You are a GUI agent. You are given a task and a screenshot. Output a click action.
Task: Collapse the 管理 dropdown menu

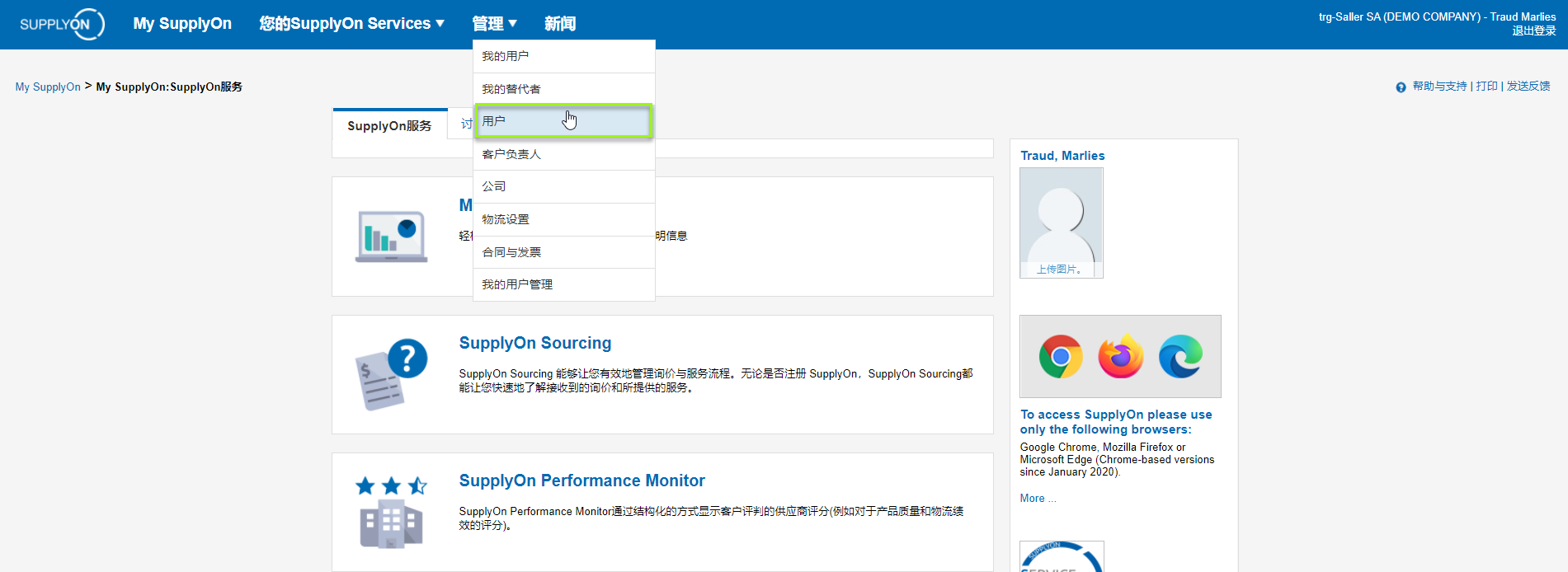click(494, 24)
